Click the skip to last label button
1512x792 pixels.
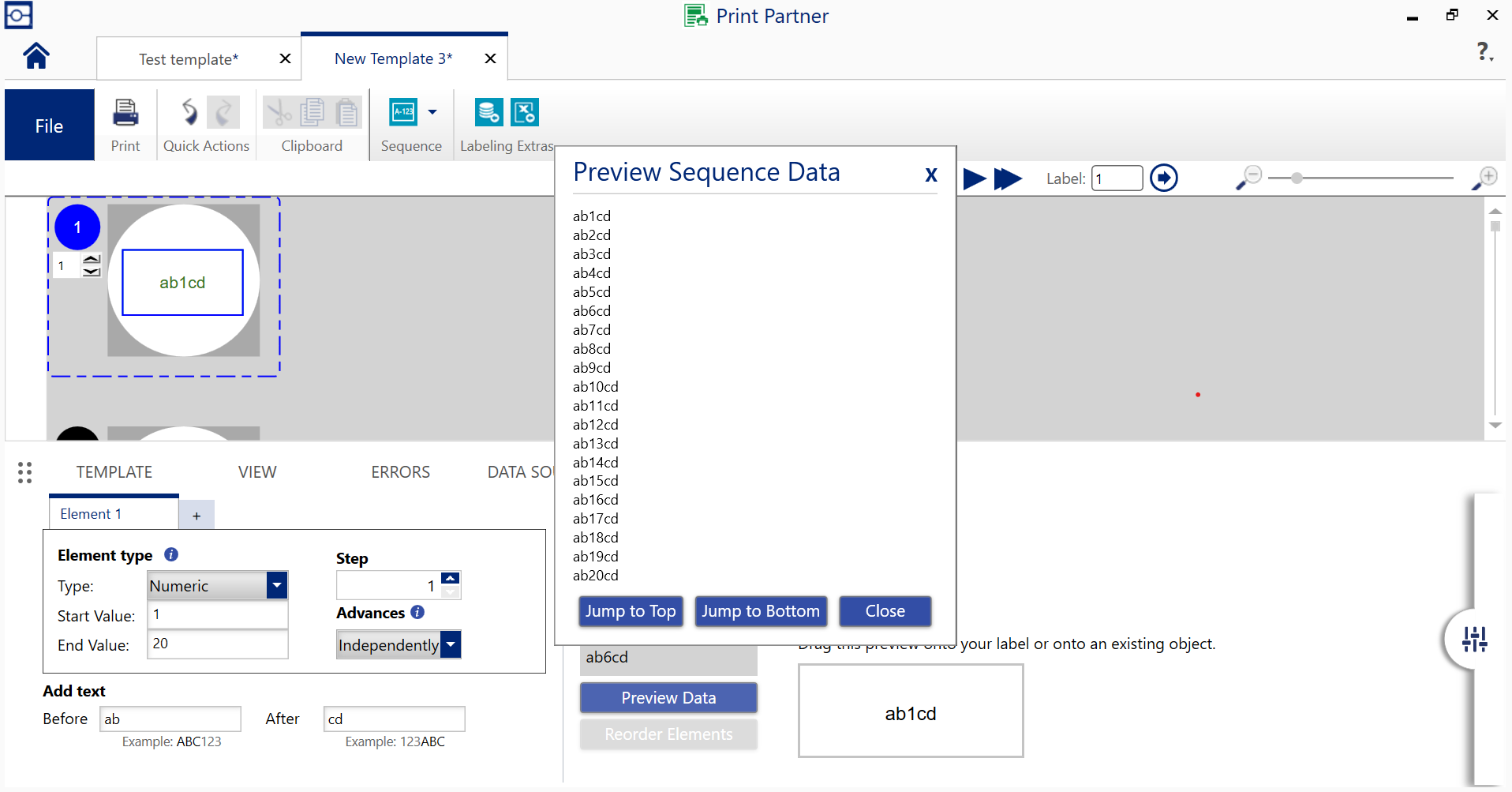pyautogui.click(x=1008, y=179)
